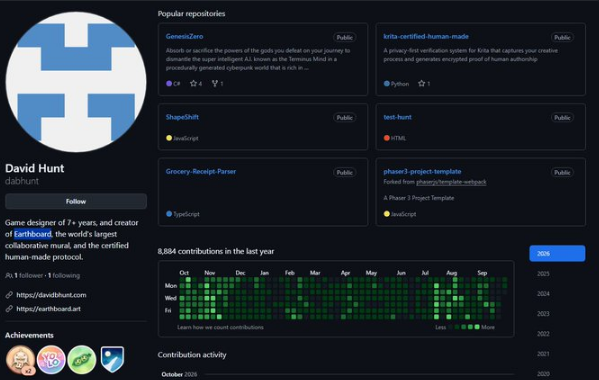Click the Public badge on GenesisZero

point(345,37)
